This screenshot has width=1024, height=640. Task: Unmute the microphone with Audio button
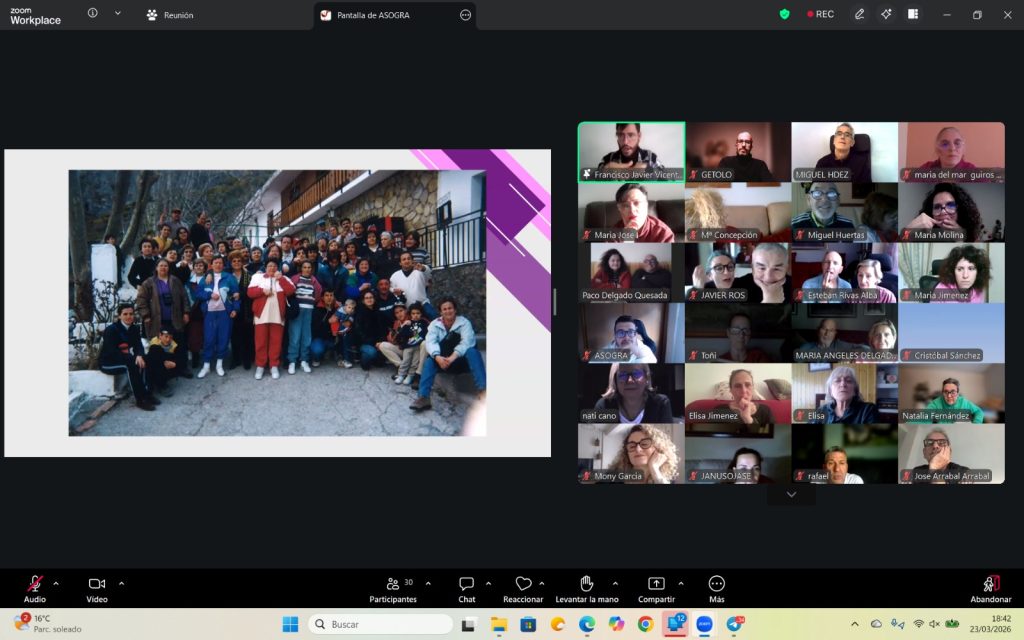[35, 585]
